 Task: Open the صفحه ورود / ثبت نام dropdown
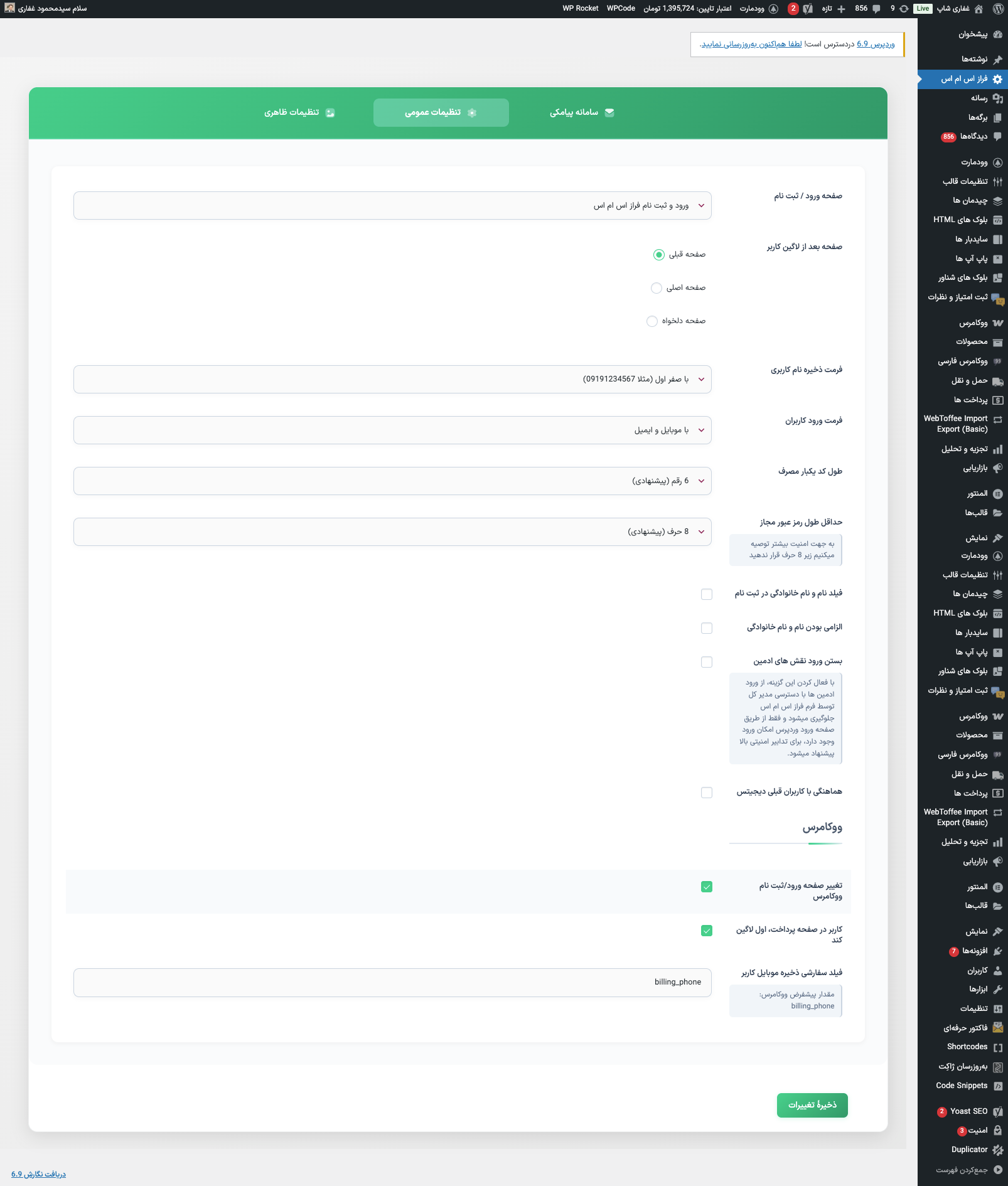392,206
